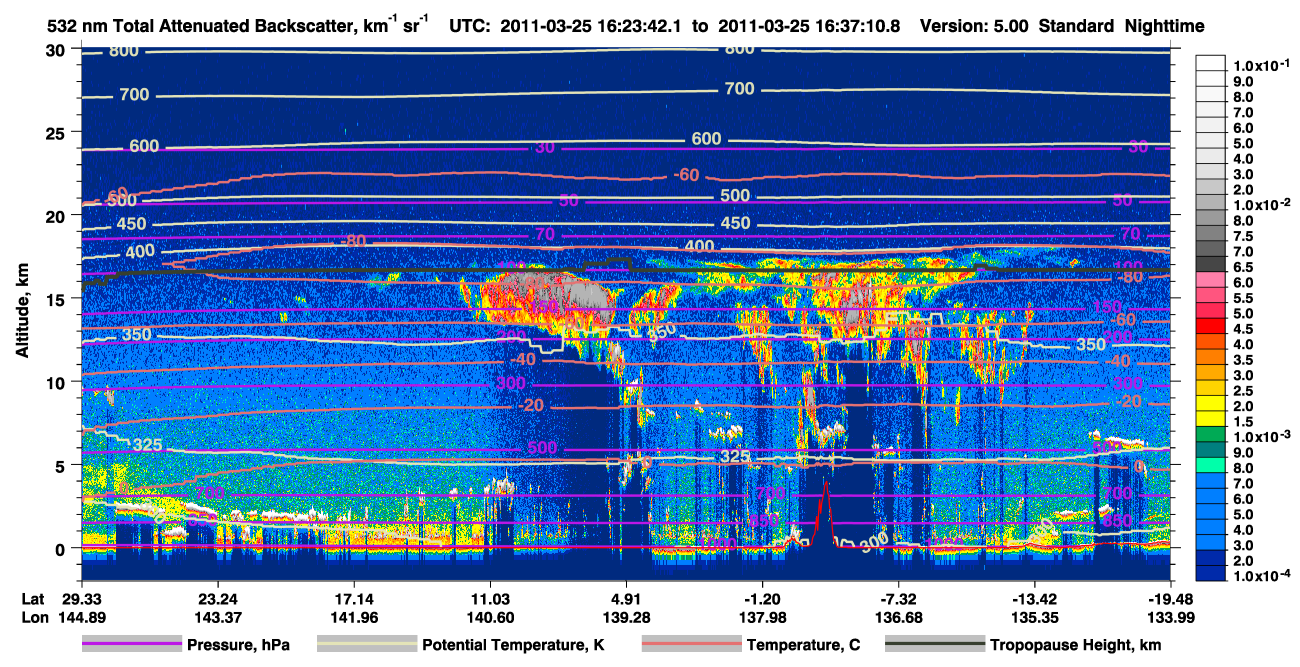Click longitude value 141.96
Image resolution: width=1300 pixels, height=667 pixels.
tap(353, 617)
